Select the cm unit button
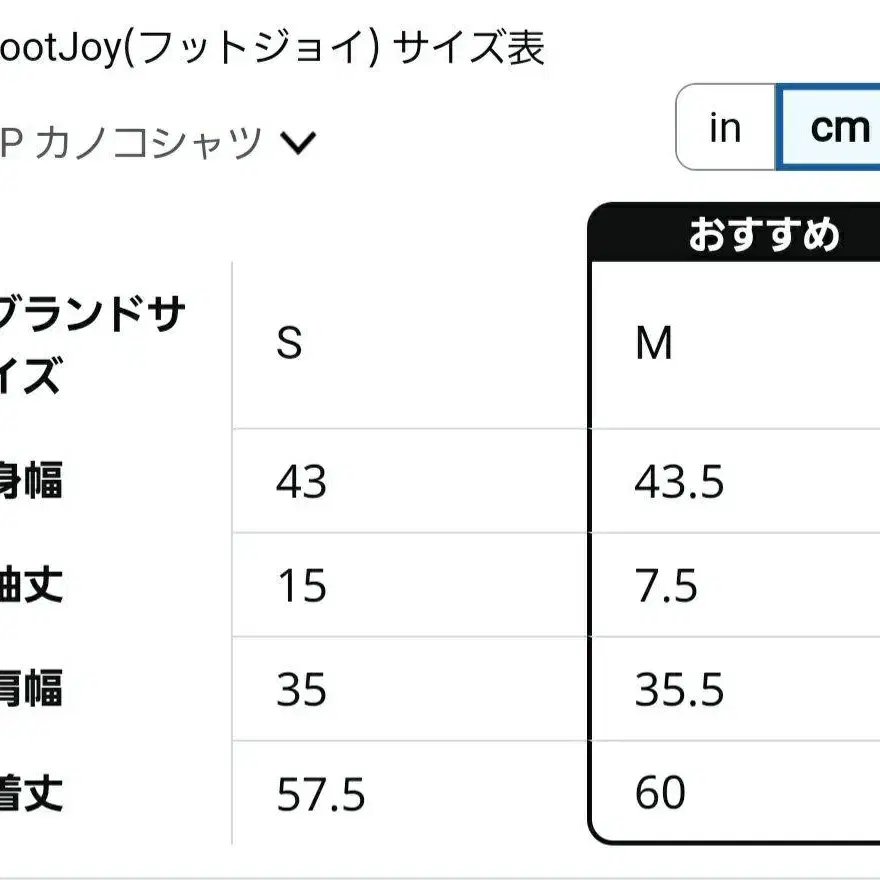880x880 pixels. tap(830, 127)
